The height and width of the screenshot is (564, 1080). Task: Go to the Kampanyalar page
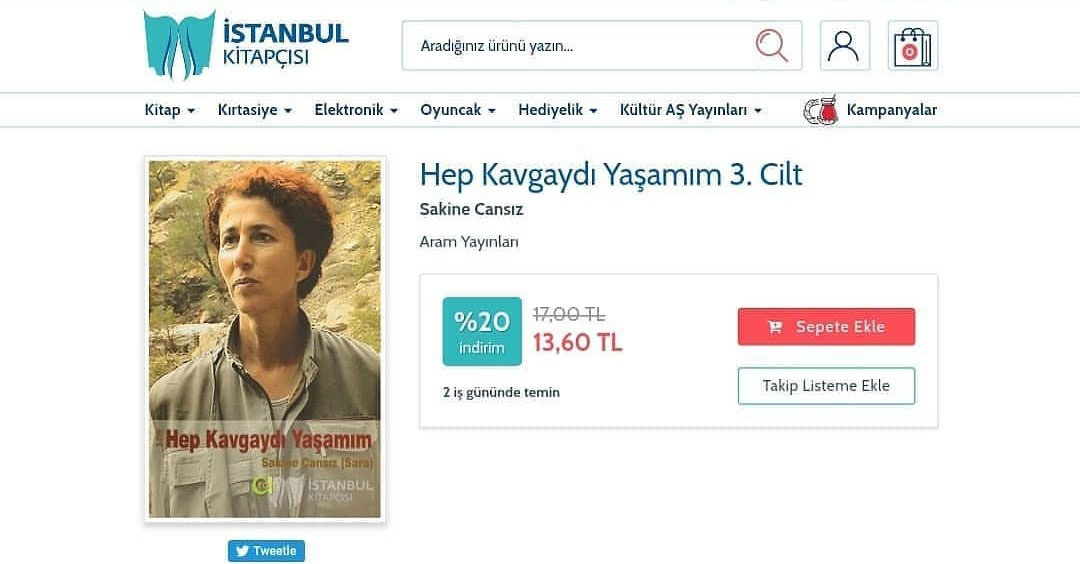891,110
